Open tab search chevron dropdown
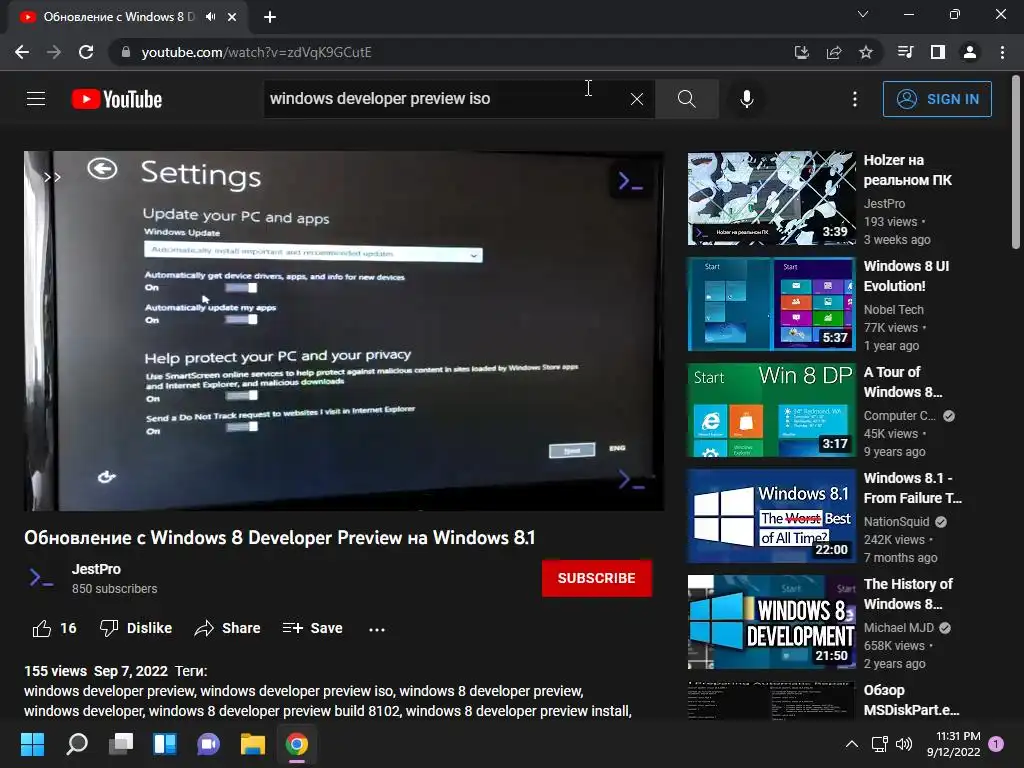Viewport: 1024px width, 768px height. [x=863, y=14]
